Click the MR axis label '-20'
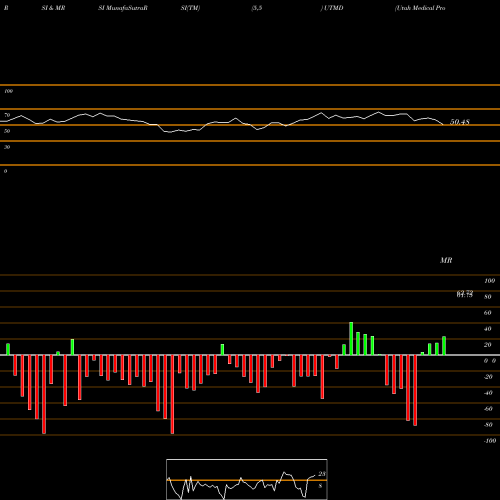 tap(488, 377)
